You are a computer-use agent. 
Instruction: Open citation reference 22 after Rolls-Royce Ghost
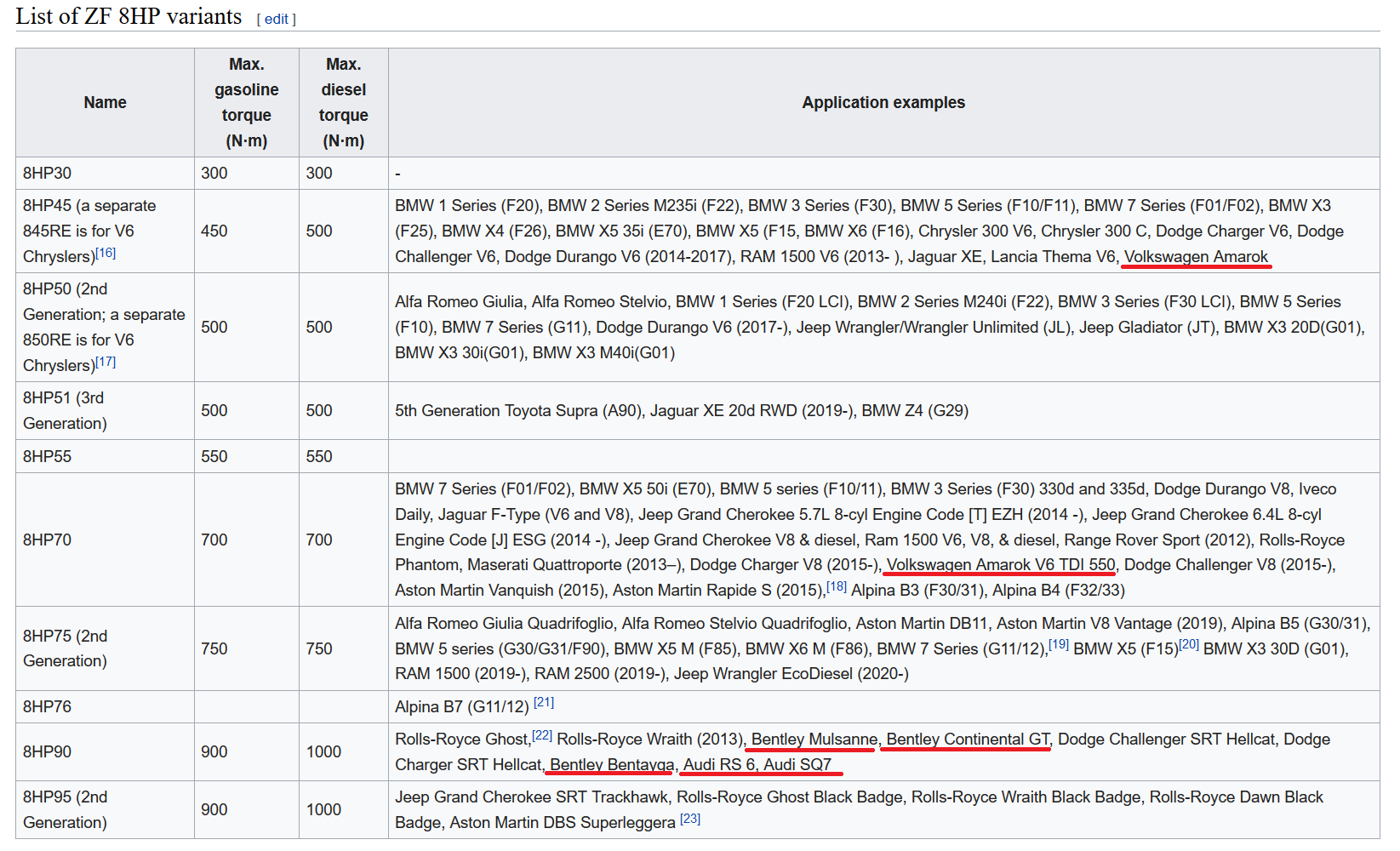click(542, 735)
